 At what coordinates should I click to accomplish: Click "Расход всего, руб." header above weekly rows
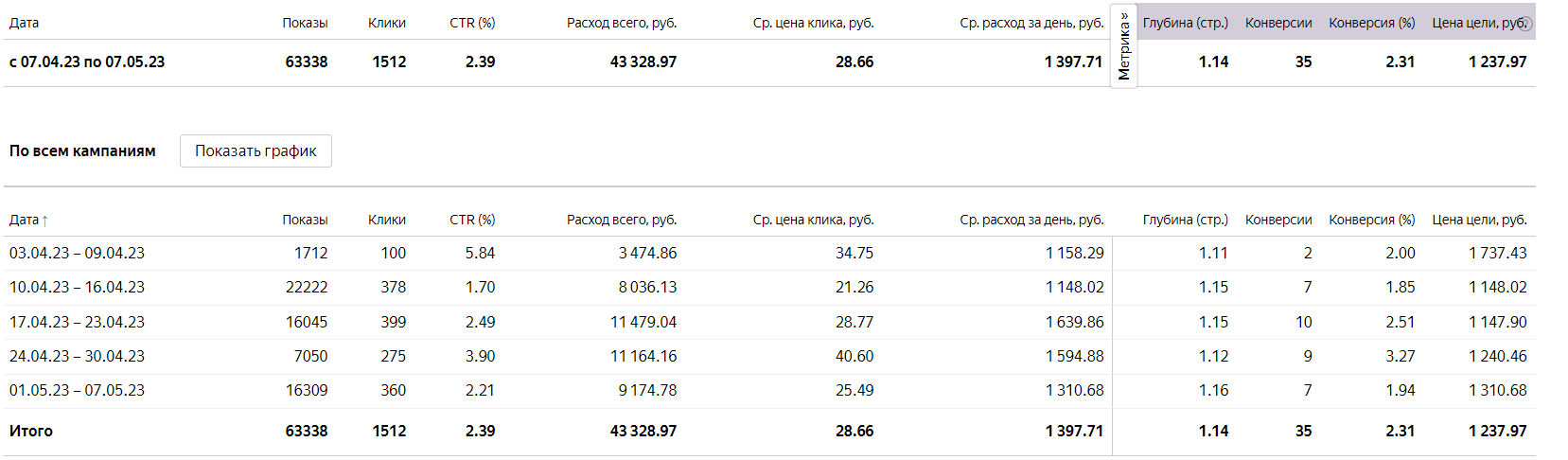[622, 220]
